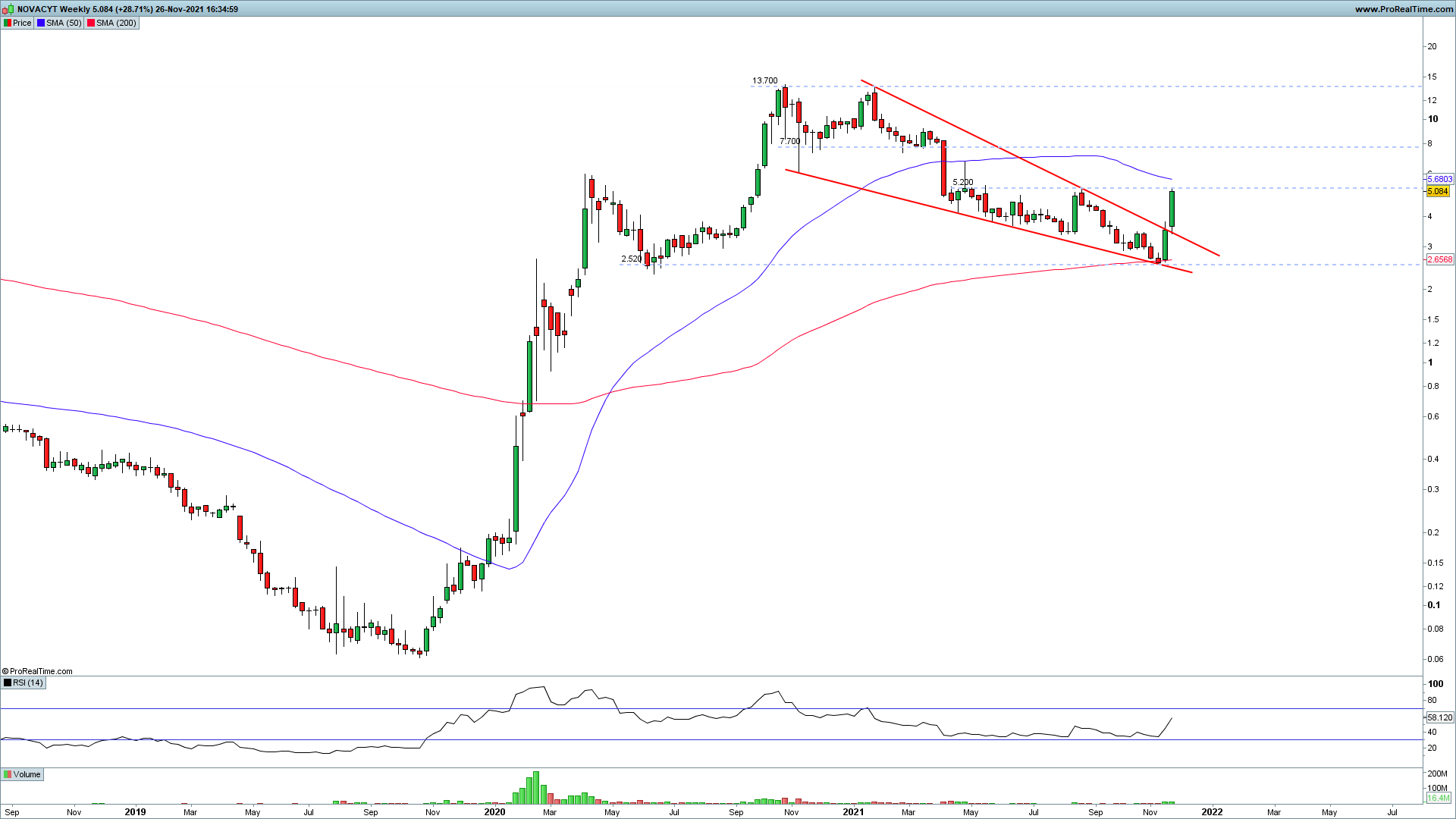Image resolution: width=1456 pixels, height=819 pixels.
Task: Select the RSI (14) indicator label
Action: pos(28,682)
